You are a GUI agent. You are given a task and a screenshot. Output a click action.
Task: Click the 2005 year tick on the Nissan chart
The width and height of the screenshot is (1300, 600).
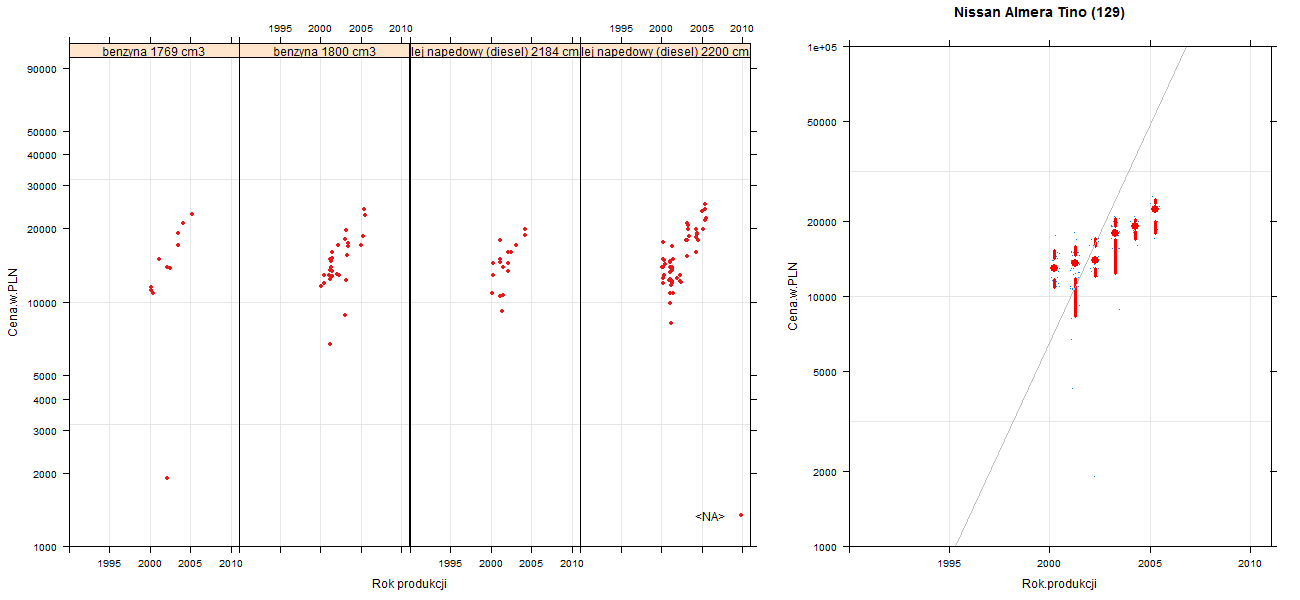pyautogui.click(x=1150, y=564)
